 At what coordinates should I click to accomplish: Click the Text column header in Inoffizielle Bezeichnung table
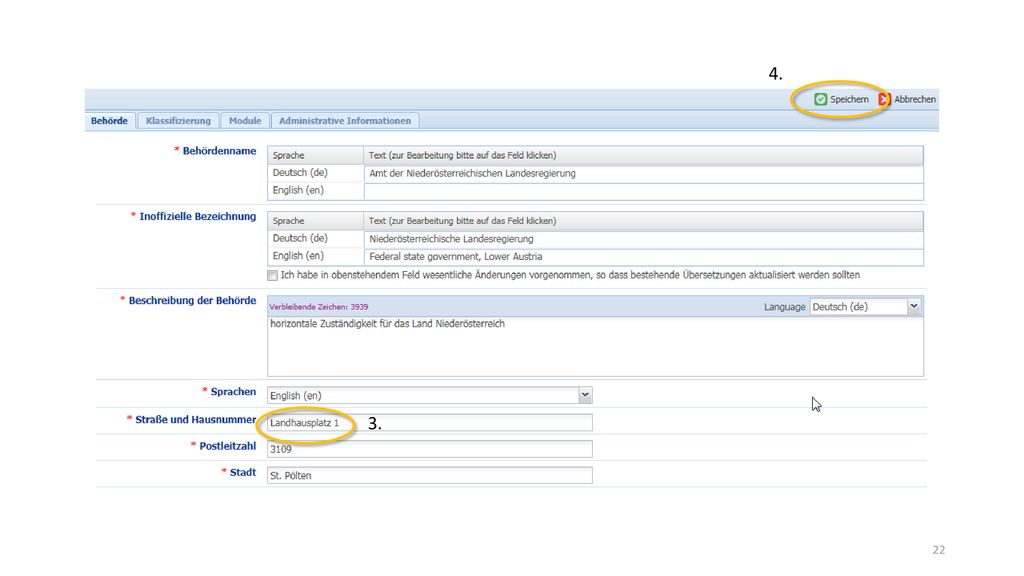click(643, 221)
